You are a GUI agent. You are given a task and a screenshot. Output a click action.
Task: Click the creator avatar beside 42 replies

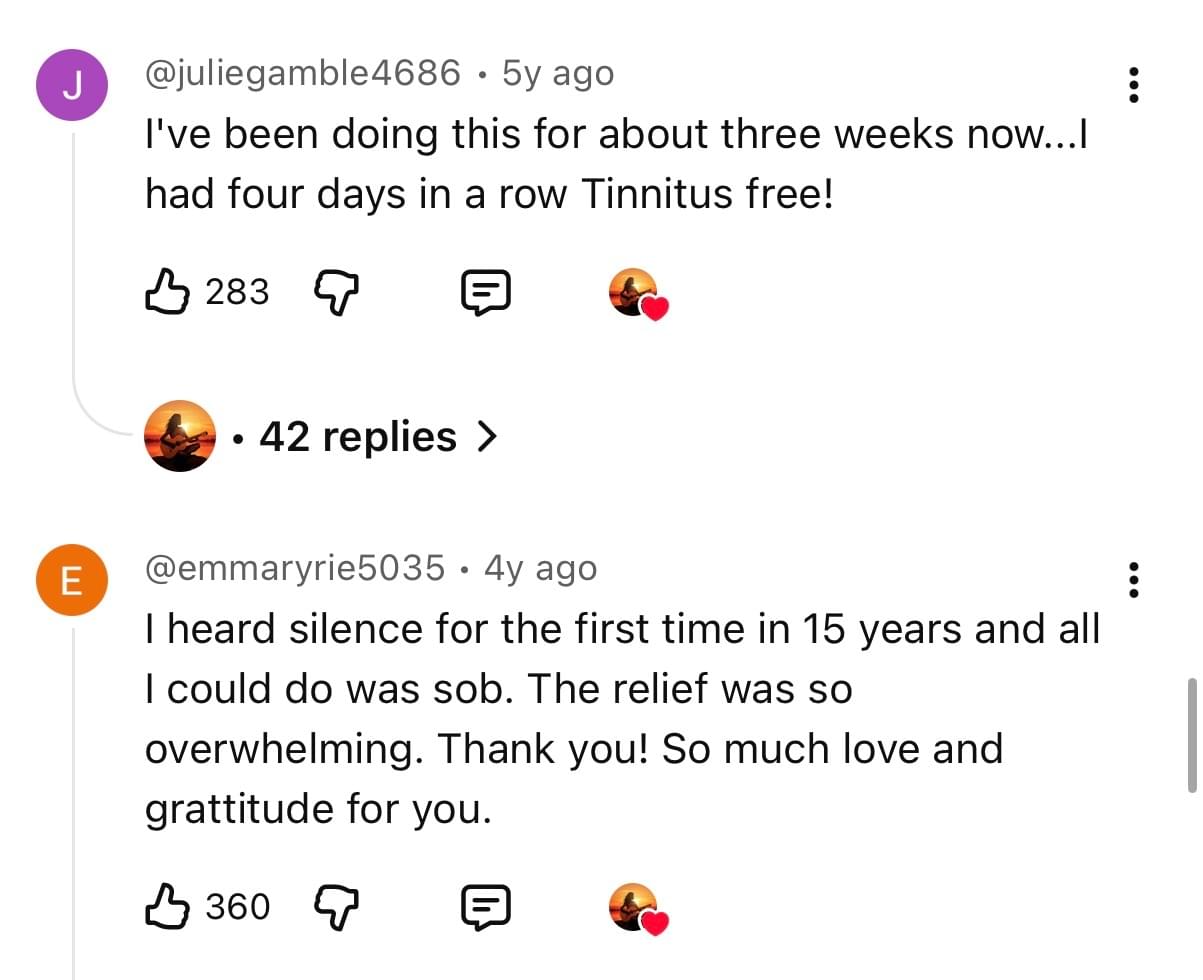coord(180,436)
